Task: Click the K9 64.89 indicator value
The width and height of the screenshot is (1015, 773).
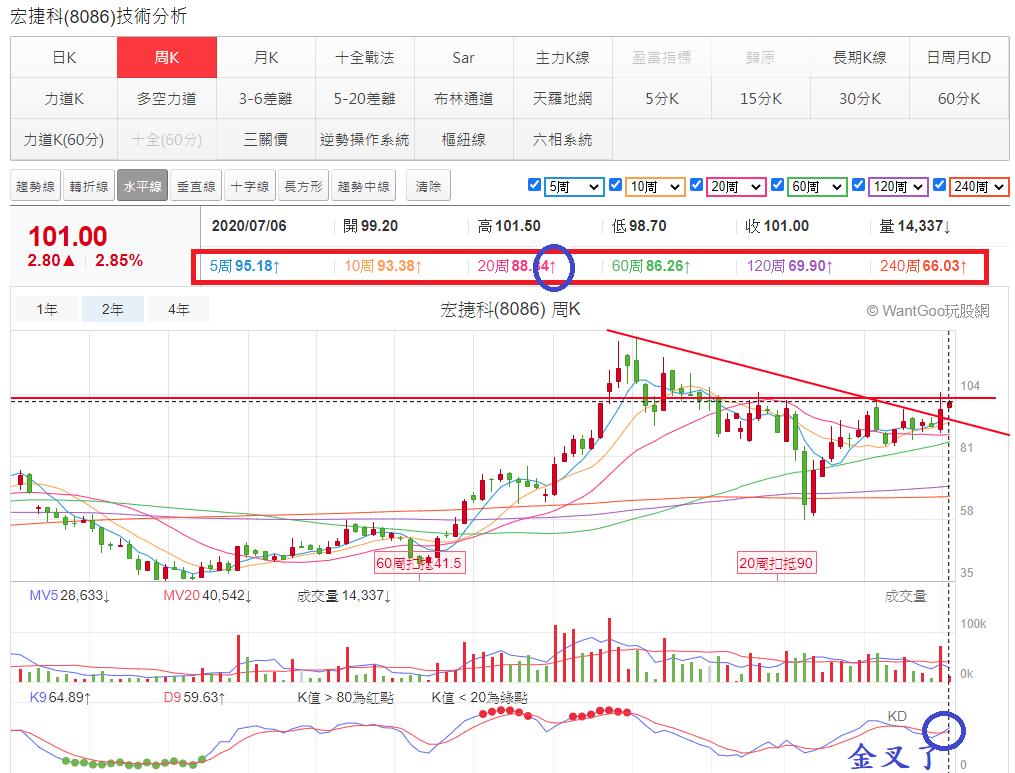Action: (x=60, y=698)
